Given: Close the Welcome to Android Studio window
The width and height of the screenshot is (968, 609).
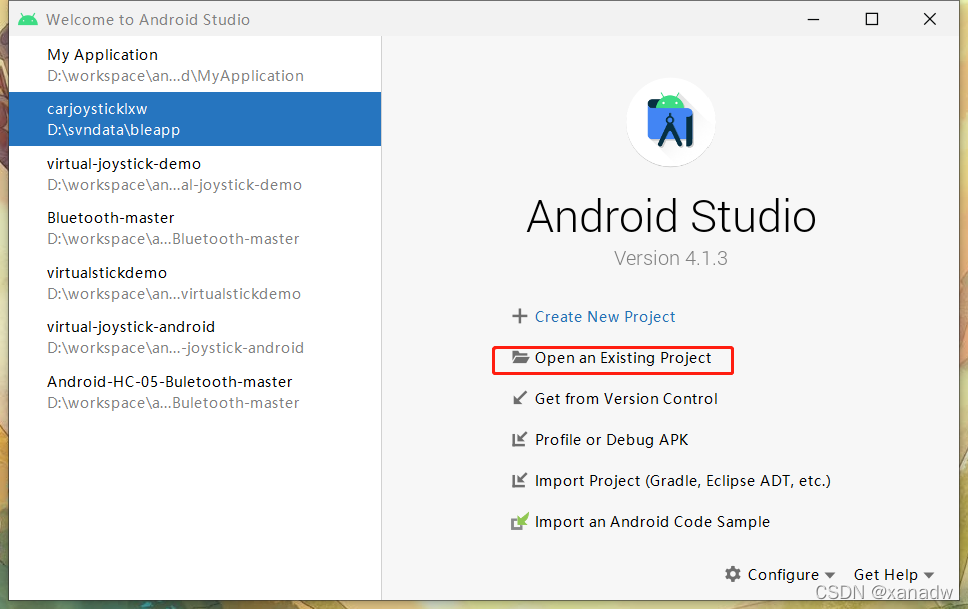Looking at the screenshot, I should (x=930, y=19).
